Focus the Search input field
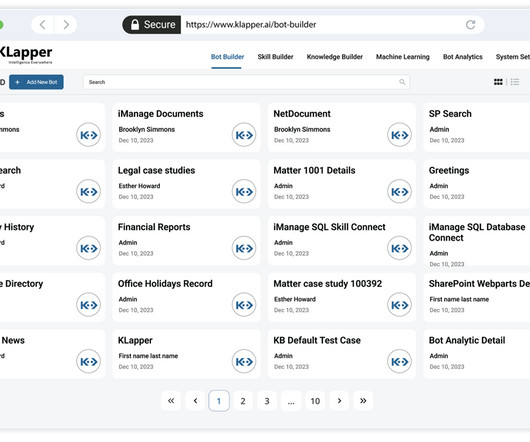The height and width of the screenshot is (442, 530). [246, 82]
